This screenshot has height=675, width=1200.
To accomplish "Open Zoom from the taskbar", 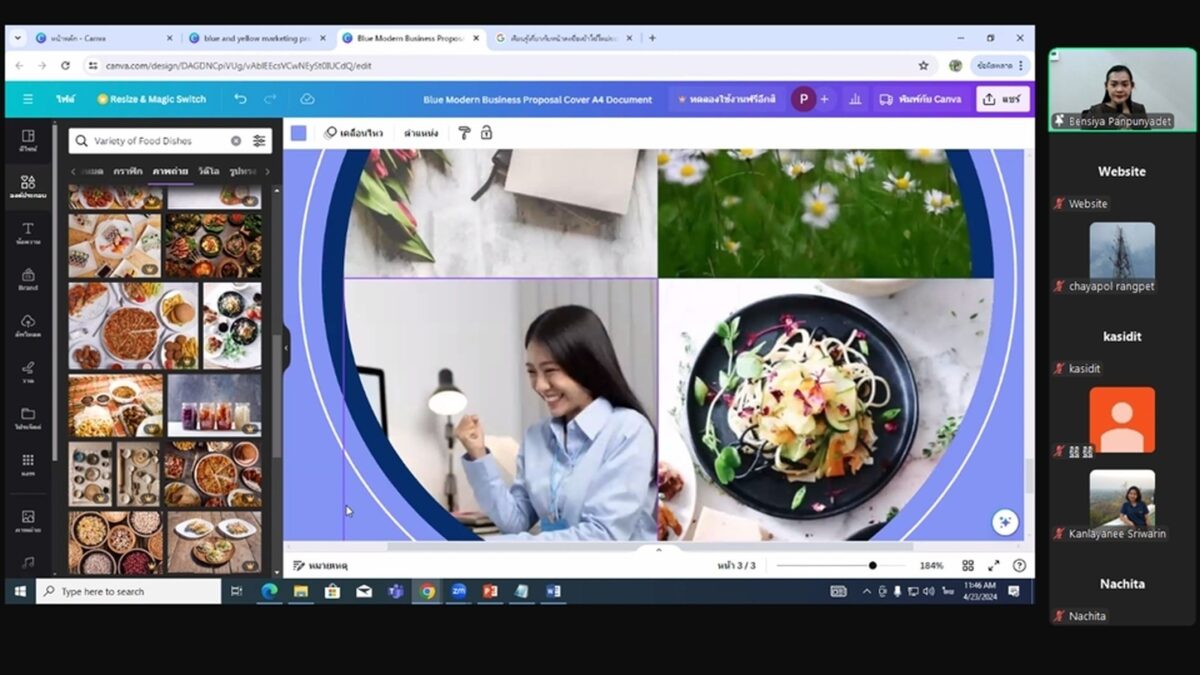I will coord(458,591).
